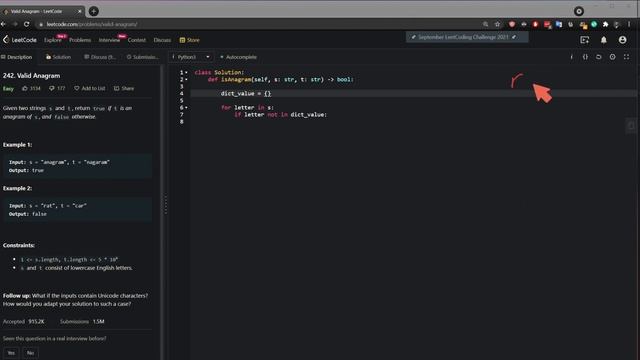Open the LeetCode Store link
Screen dimensions: 640x360
[x=189, y=40]
